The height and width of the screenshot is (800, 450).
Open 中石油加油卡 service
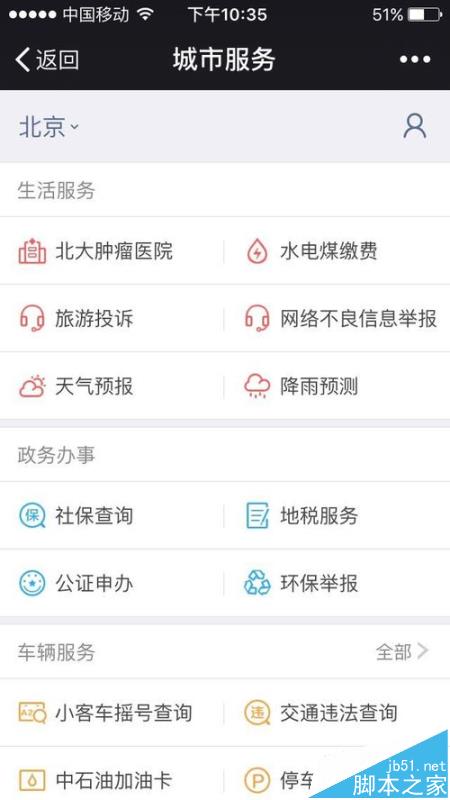[112, 780]
